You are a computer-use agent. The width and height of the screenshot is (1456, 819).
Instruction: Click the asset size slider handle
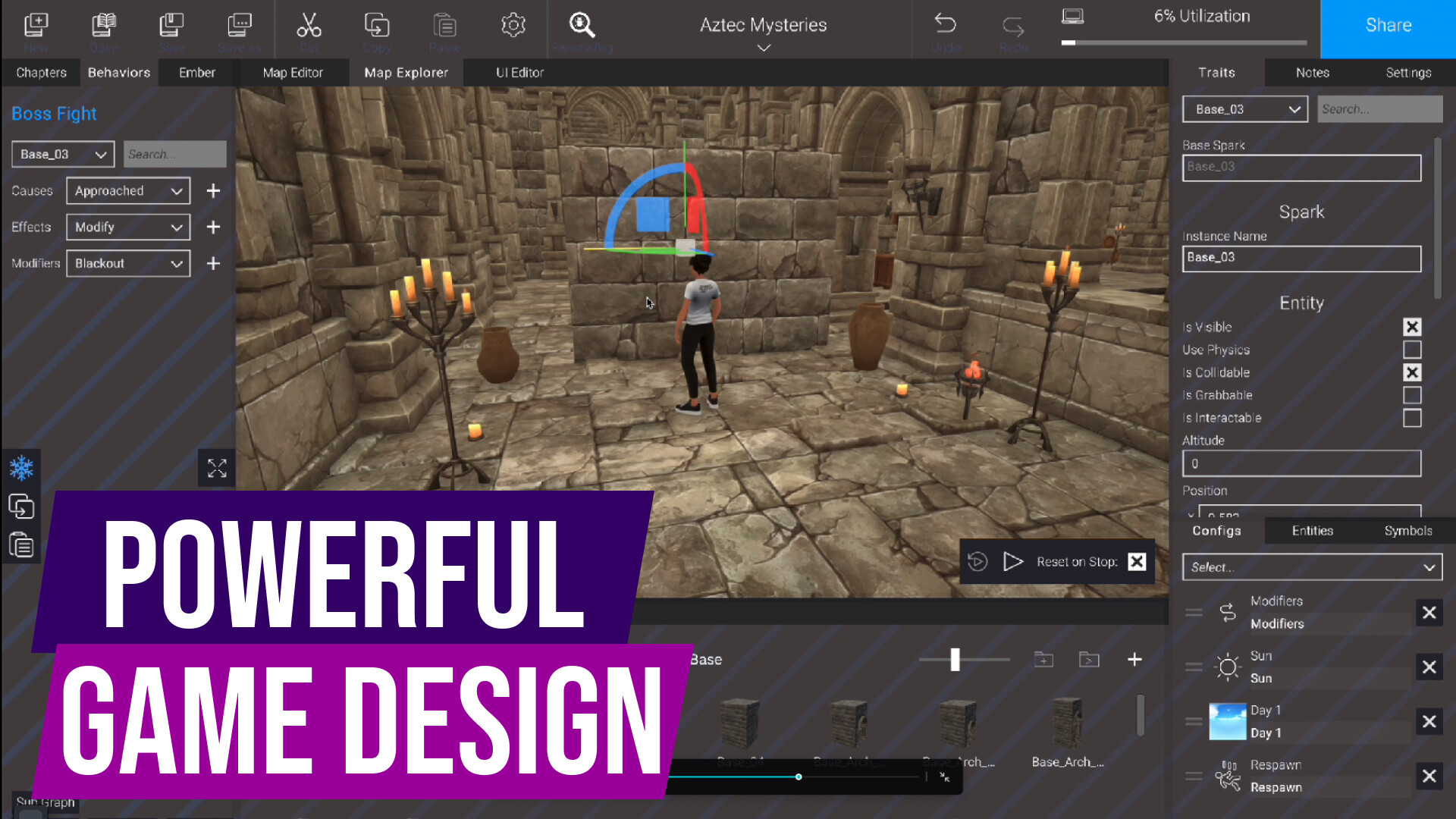[x=955, y=659]
